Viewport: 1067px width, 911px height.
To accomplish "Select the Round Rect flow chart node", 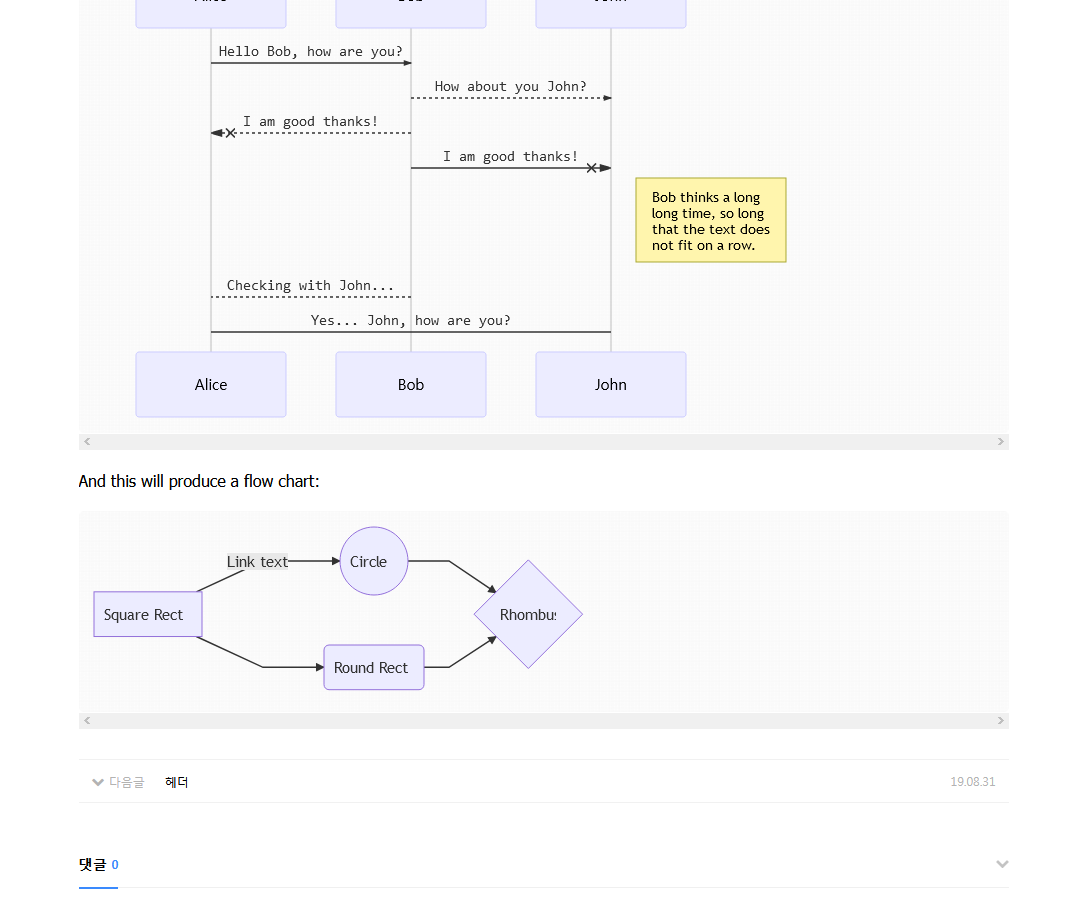I will click(x=374, y=667).
